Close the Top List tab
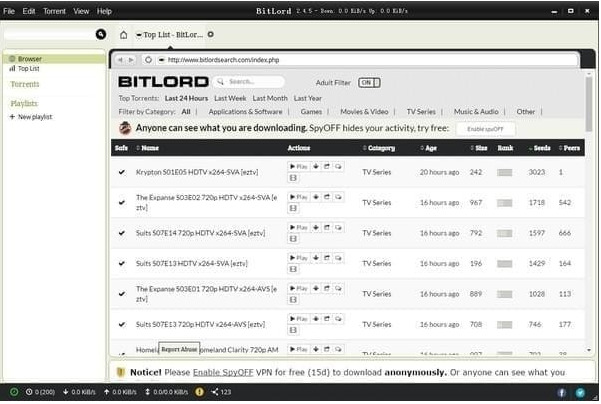 coord(211,34)
